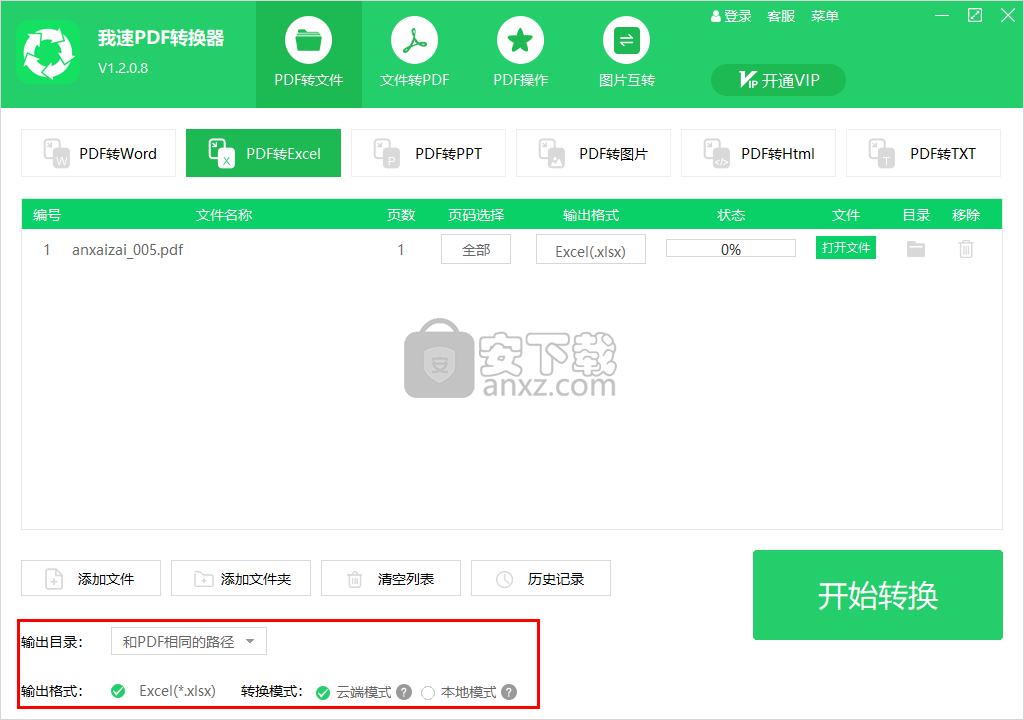Select the PDF转PPT option
The image size is (1024, 720).
click(428, 154)
